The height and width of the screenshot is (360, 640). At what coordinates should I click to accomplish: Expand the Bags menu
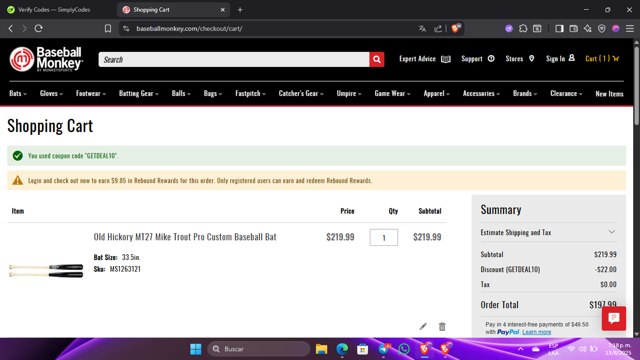coord(213,93)
